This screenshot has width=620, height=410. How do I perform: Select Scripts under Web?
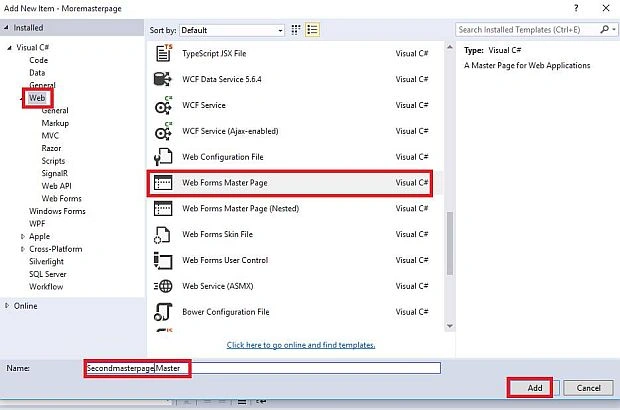coord(53,161)
